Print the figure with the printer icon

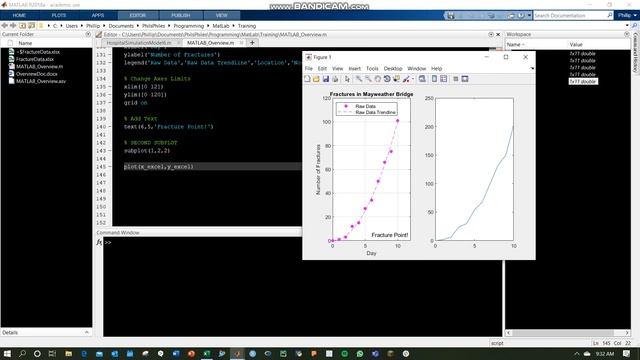(x=335, y=79)
